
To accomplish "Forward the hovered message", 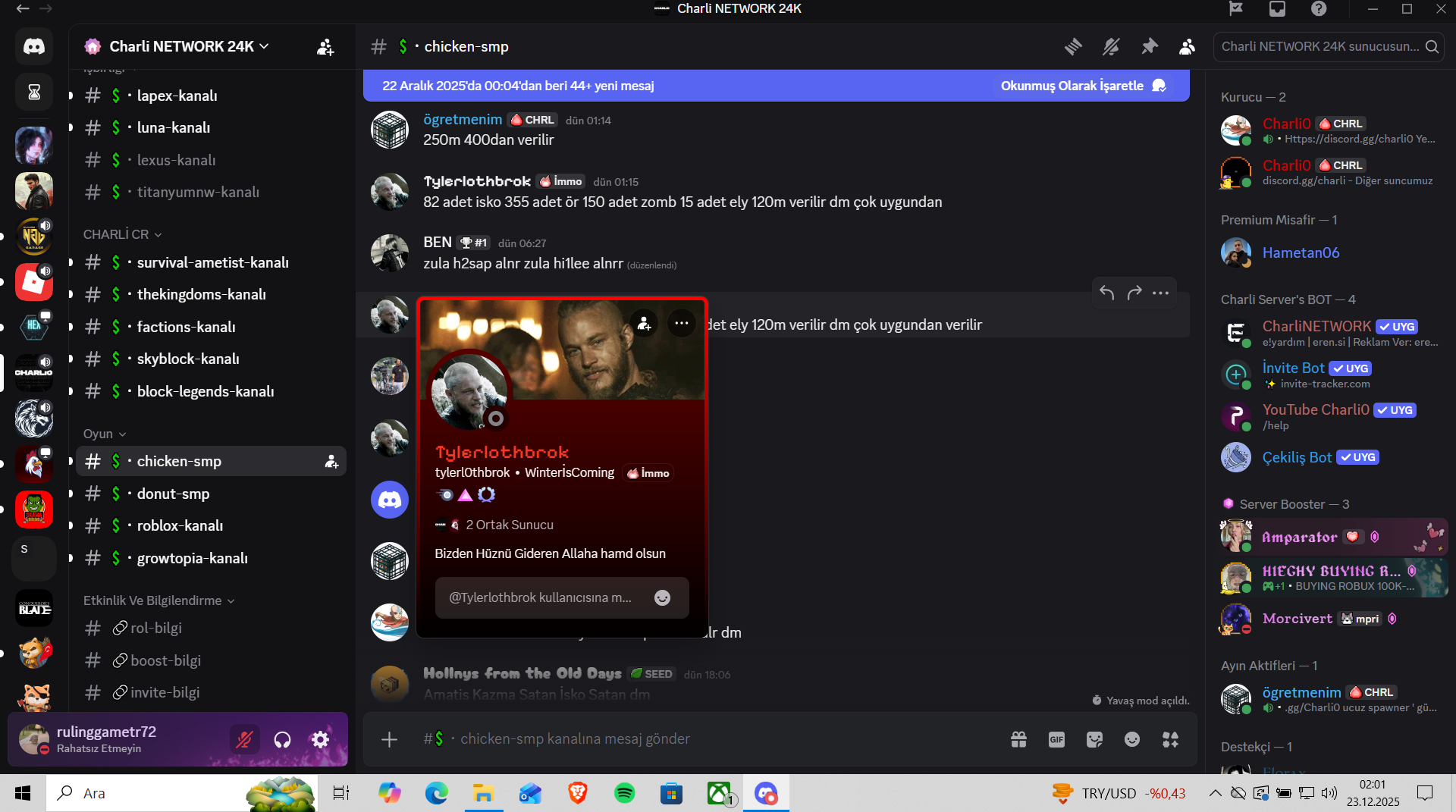I will click(1134, 293).
